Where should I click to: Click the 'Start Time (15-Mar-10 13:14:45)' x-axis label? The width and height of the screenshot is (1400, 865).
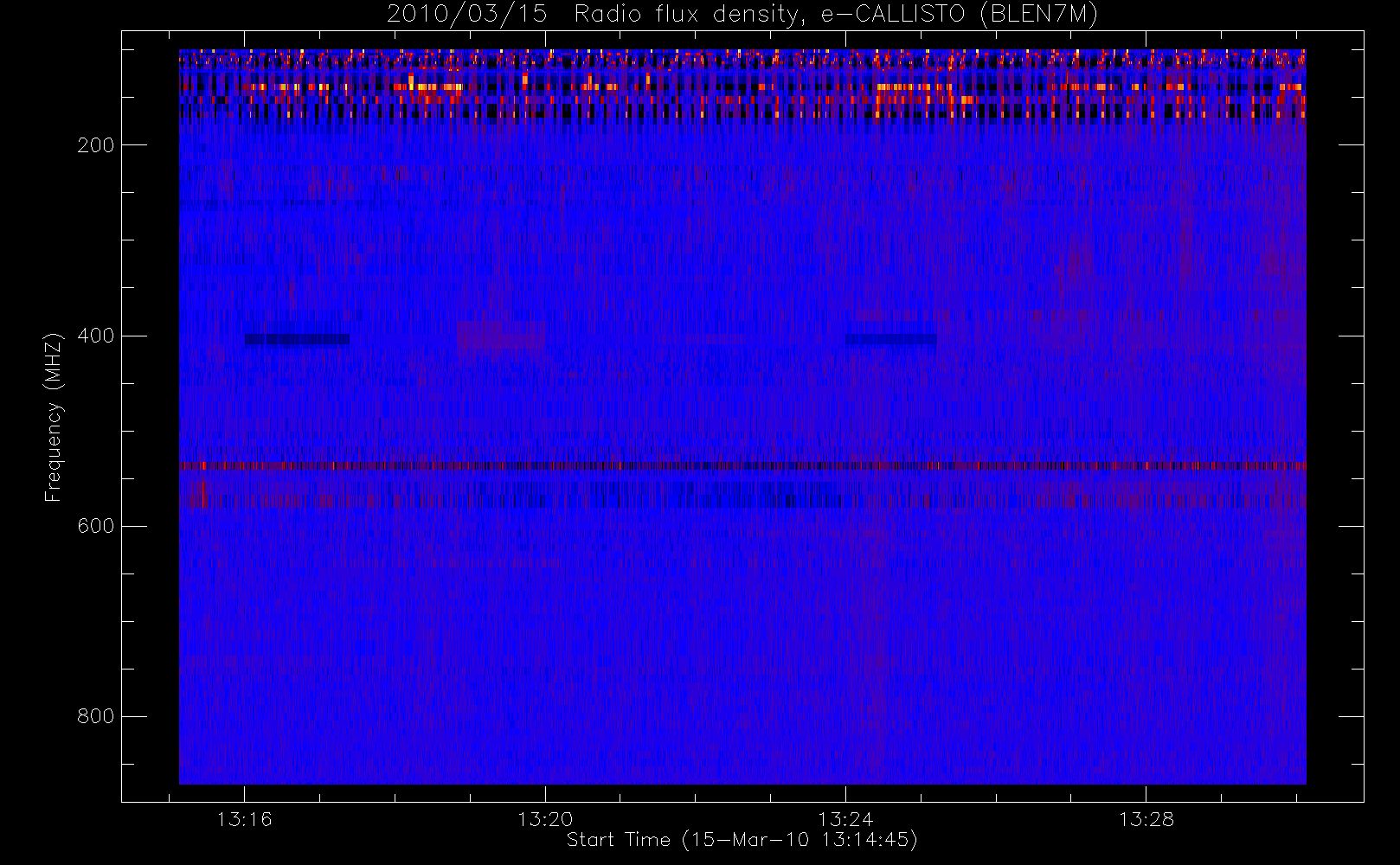click(742, 840)
